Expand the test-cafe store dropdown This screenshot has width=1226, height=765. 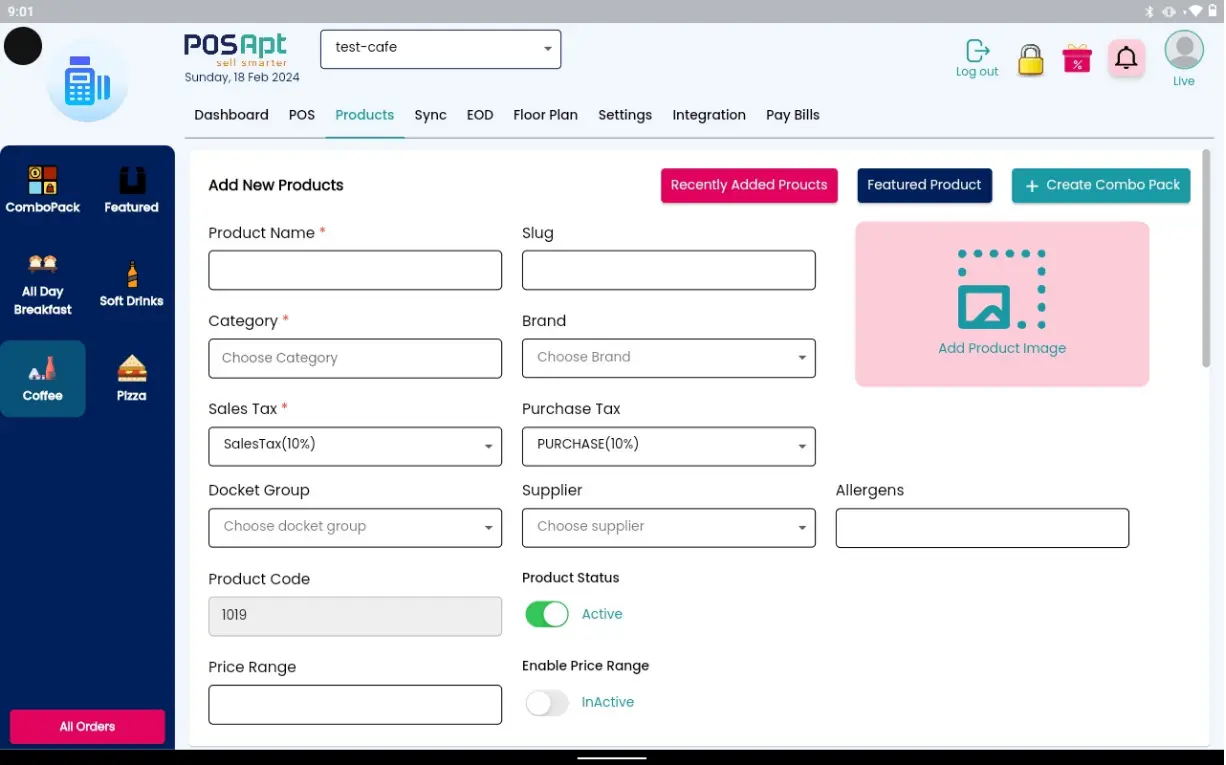coord(440,49)
